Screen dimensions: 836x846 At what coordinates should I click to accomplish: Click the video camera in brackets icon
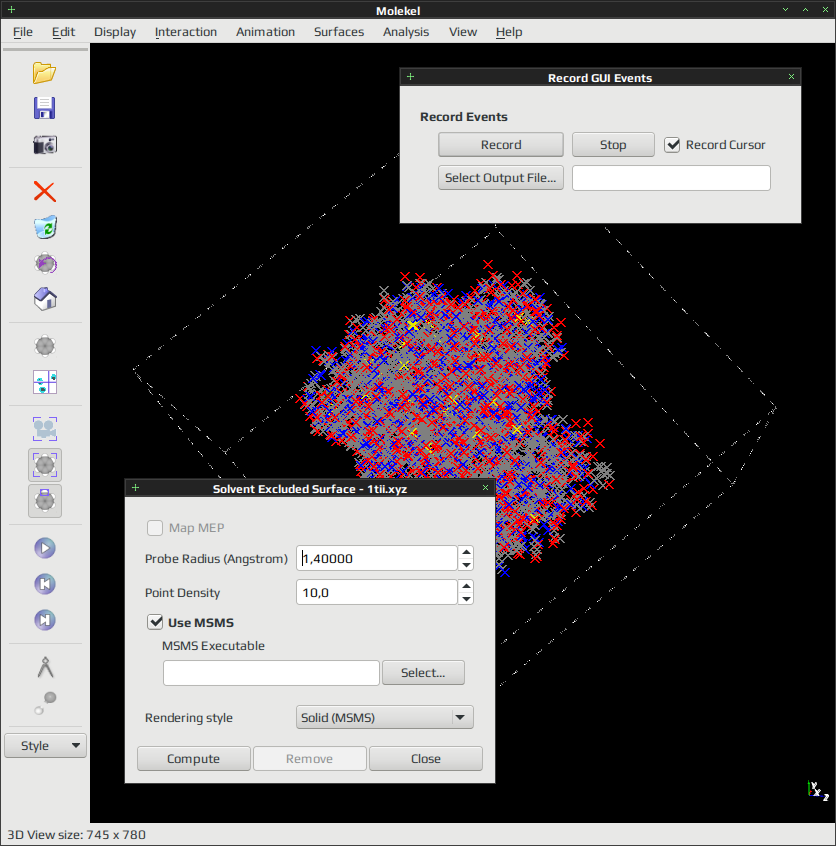[45, 429]
